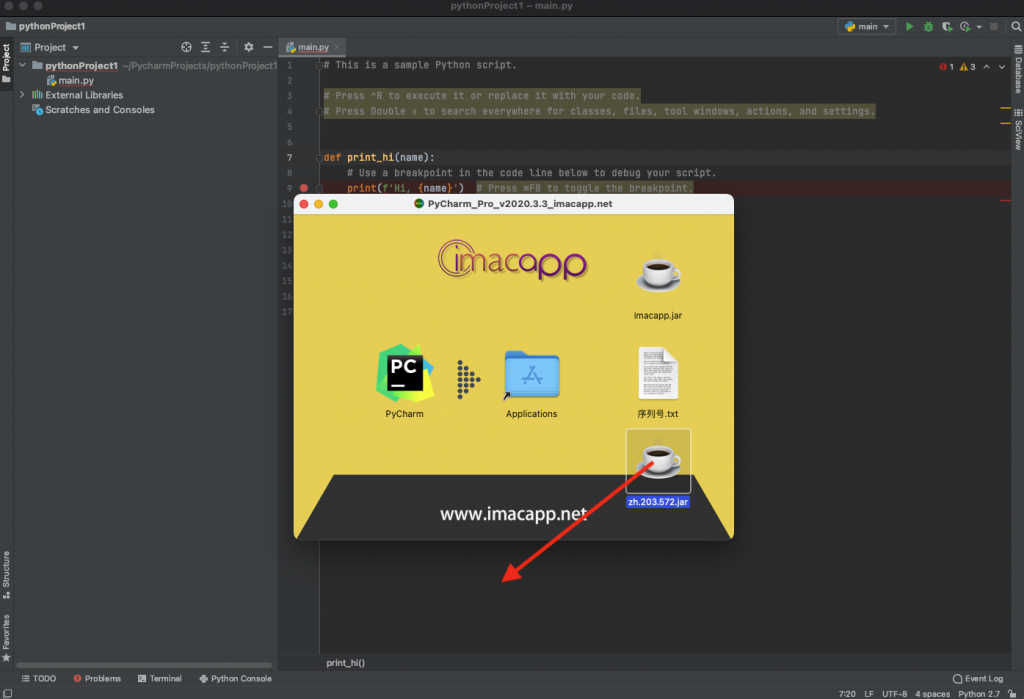Image resolution: width=1024 pixels, height=699 pixels.
Task: Expand the External Libraries node
Action: coord(23,95)
